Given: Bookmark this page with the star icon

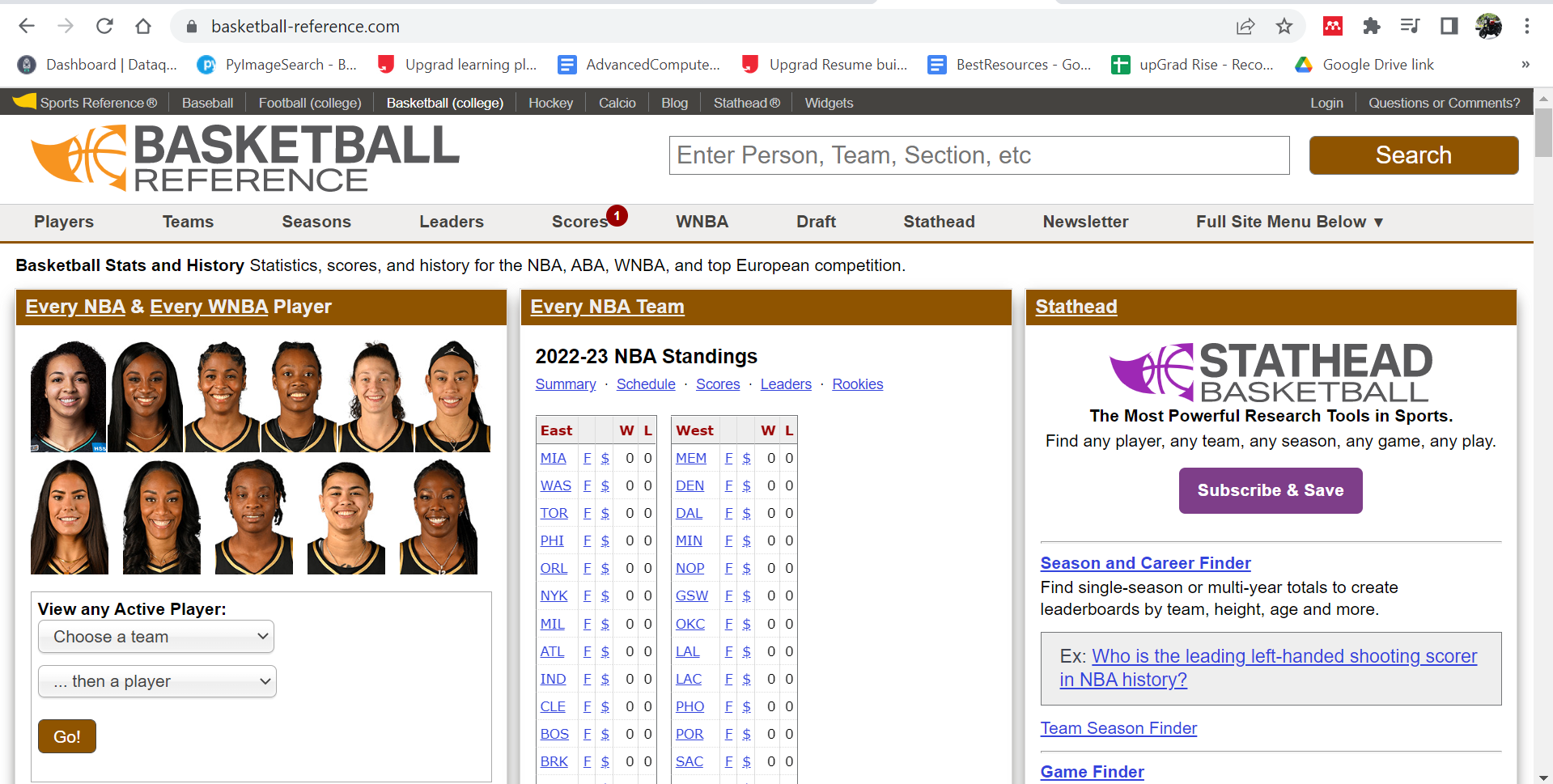Looking at the screenshot, I should point(1284,26).
